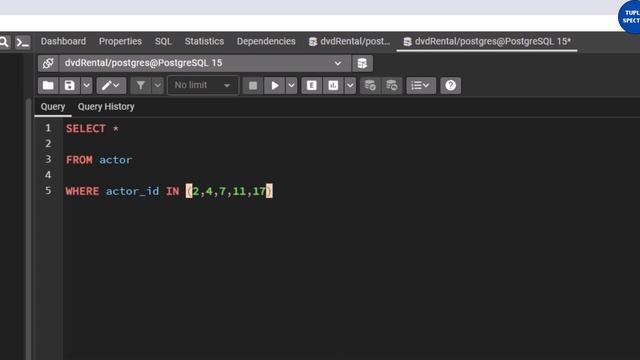Image resolution: width=640 pixels, height=360 pixels.
Task: Open file with the folder icon
Action: pos(48,85)
